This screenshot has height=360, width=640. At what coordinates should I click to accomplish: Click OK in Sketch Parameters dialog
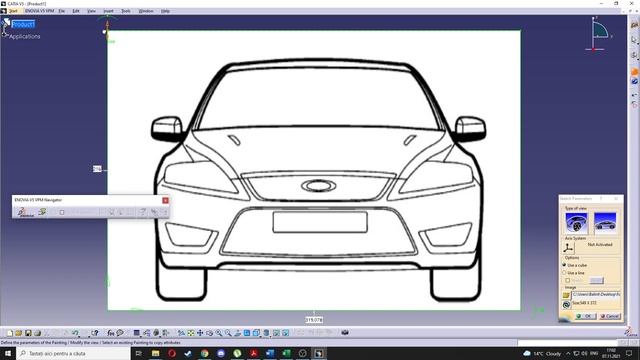click(586, 316)
